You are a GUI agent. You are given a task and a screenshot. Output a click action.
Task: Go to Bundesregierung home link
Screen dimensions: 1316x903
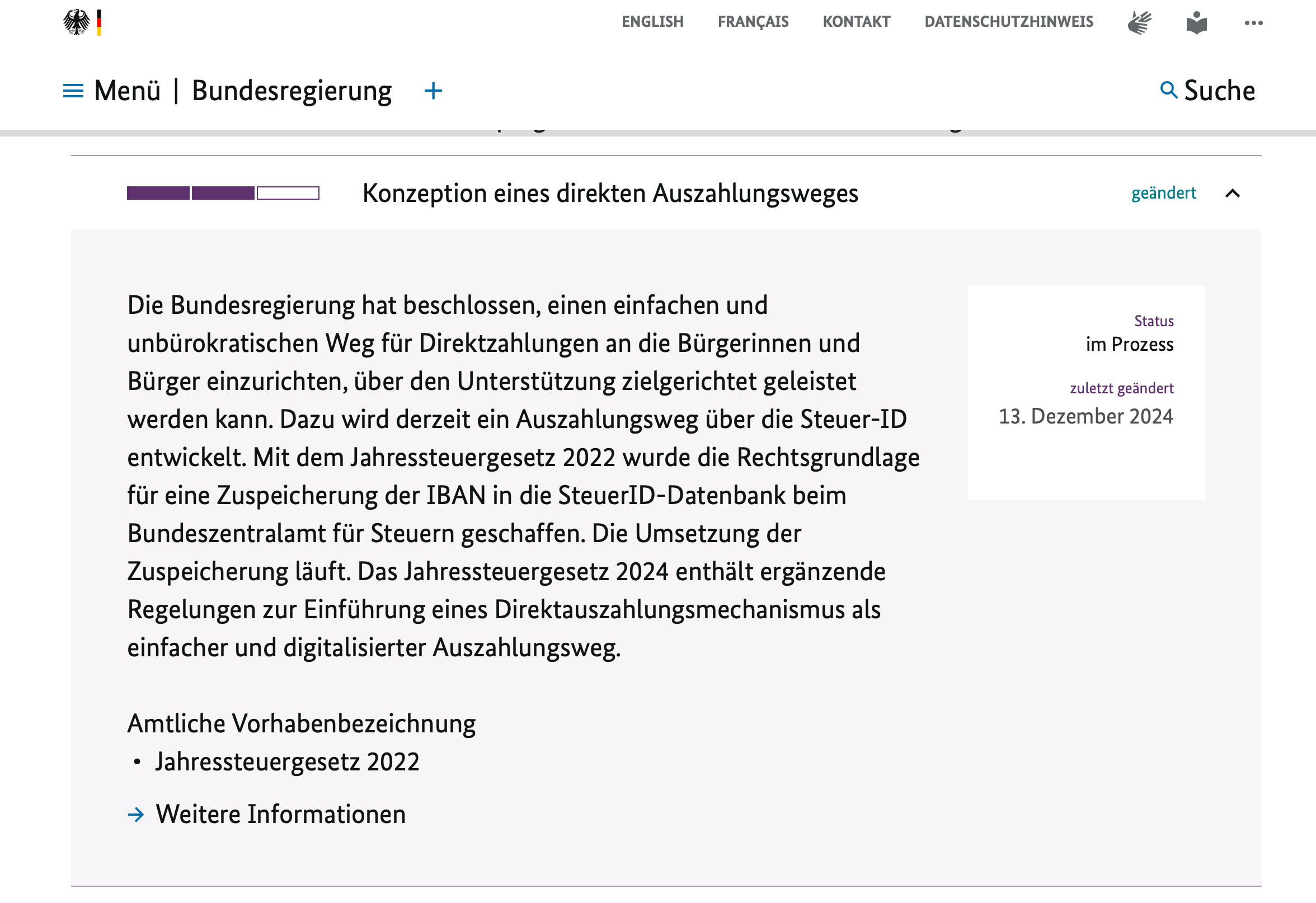[x=292, y=91]
